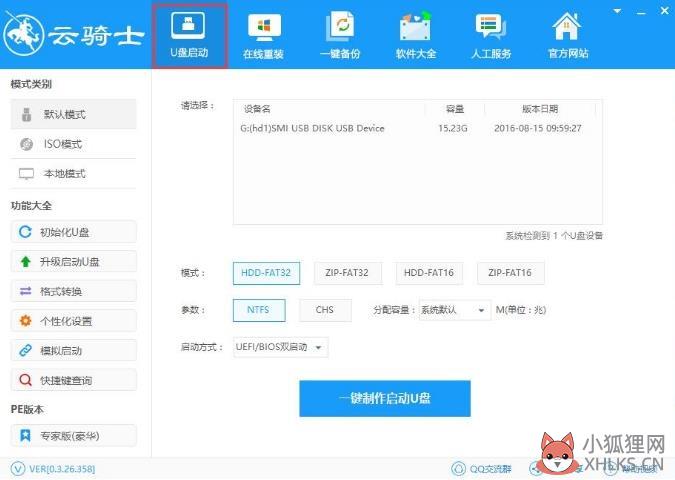The width and height of the screenshot is (675, 480).
Task: Choose 专家版(豪华) PE version
Action: tap(73, 436)
